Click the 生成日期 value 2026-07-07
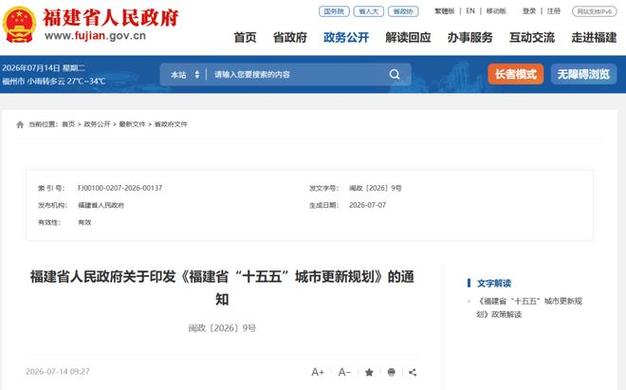The height and width of the screenshot is (390, 626). (368, 205)
